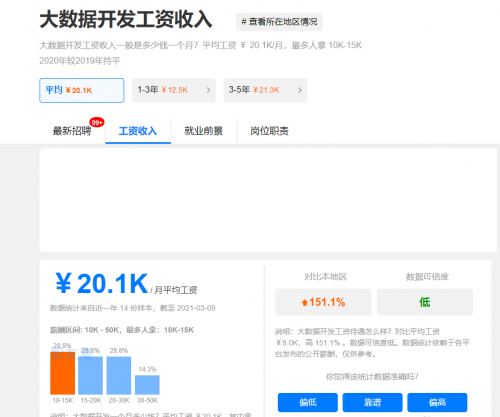Vote 偏高 on data accuracy
This screenshot has width=500, height=417.
click(437, 402)
